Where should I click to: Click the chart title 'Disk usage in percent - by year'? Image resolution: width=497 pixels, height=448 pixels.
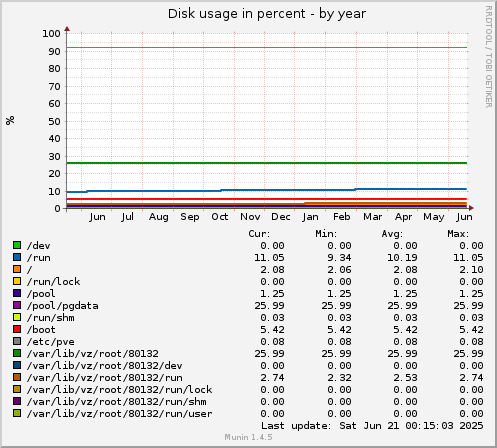[267, 14]
